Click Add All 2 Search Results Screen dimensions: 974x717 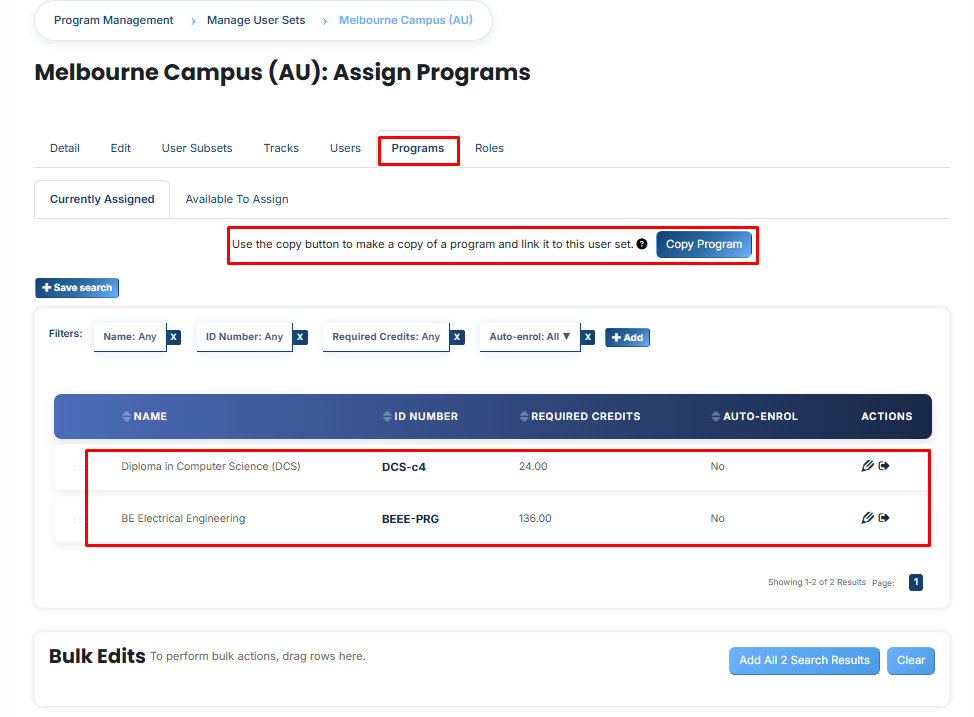pyautogui.click(x=804, y=660)
